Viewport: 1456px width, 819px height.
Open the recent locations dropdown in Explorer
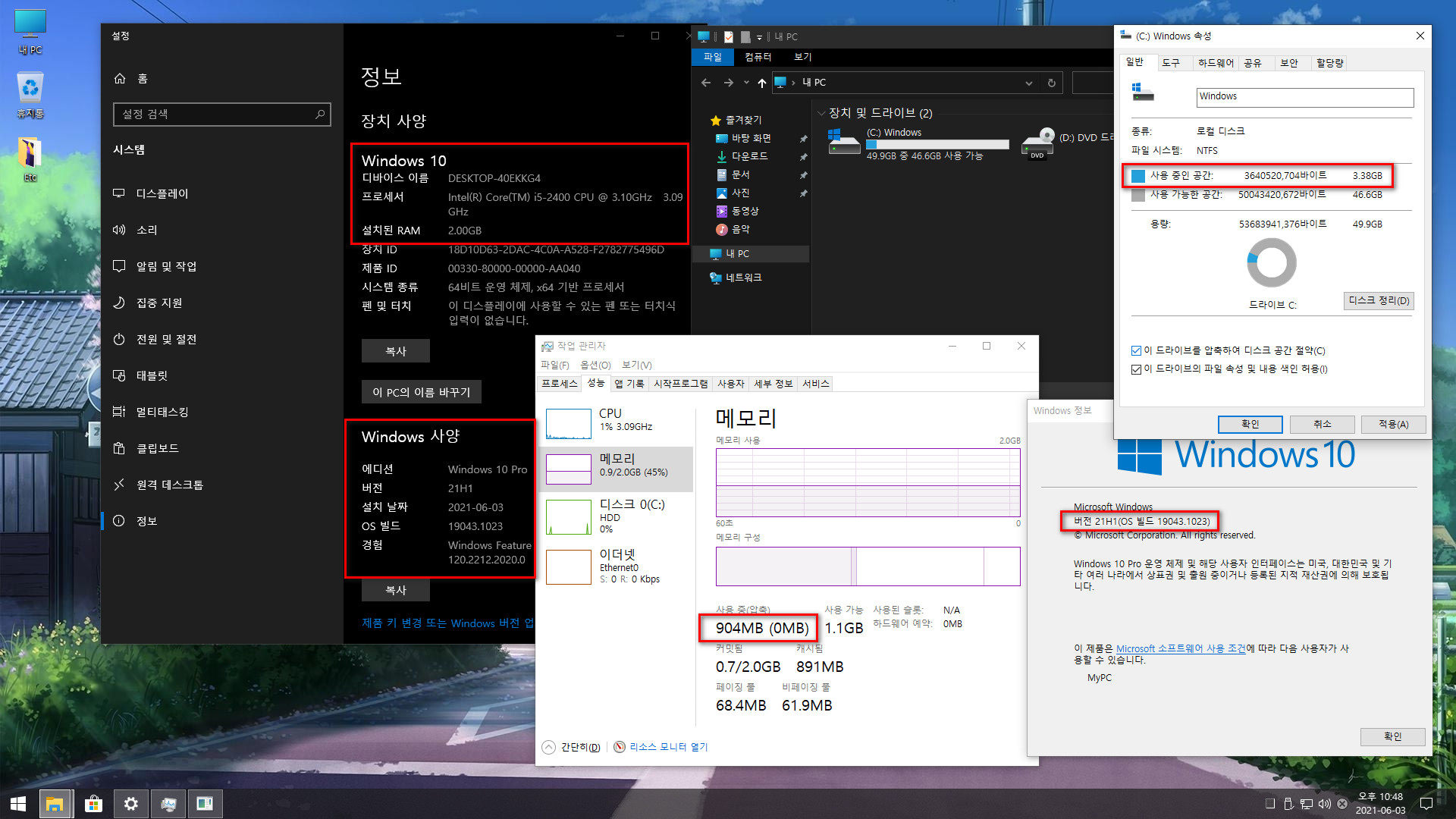coord(746,83)
